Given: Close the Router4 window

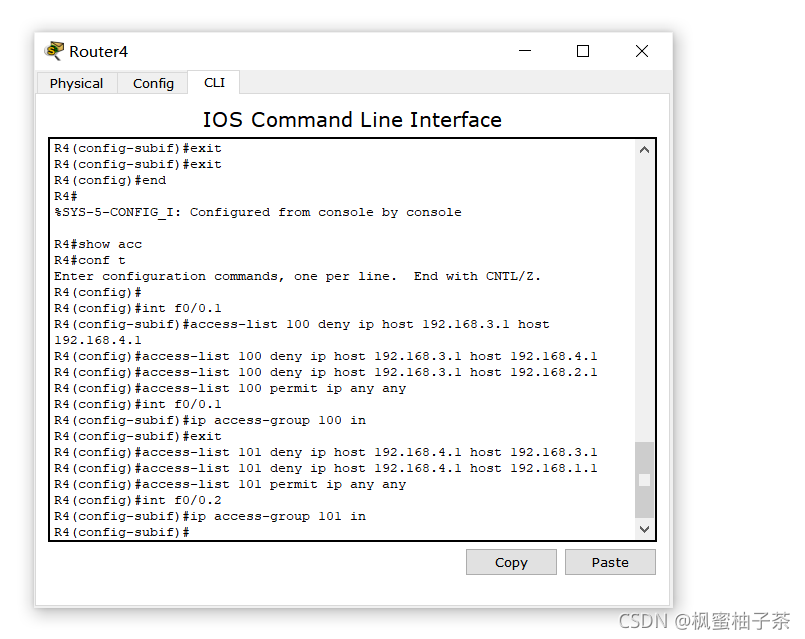Looking at the screenshot, I should pyautogui.click(x=642, y=51).
